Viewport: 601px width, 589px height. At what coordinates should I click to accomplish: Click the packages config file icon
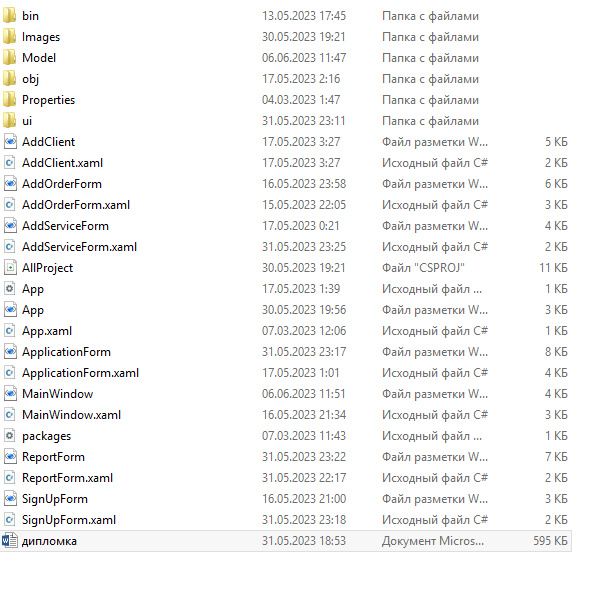click(x=10, y=436)
